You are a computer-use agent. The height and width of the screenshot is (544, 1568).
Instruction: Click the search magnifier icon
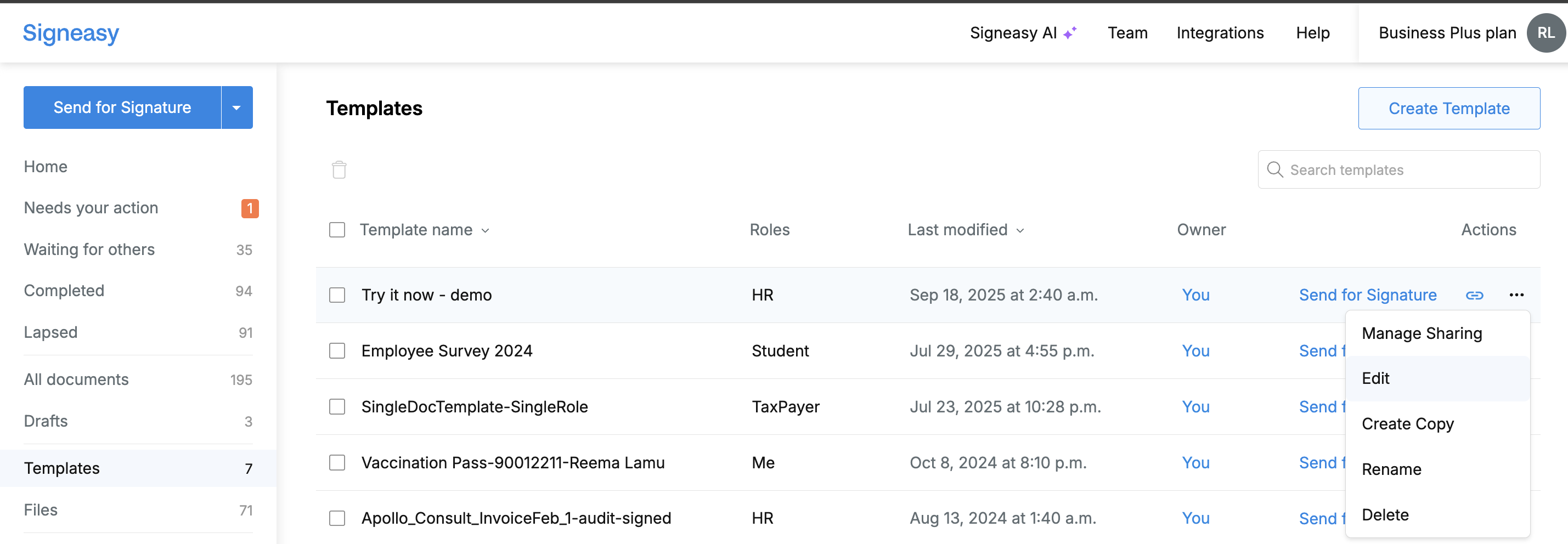(x=1274, y=169)
